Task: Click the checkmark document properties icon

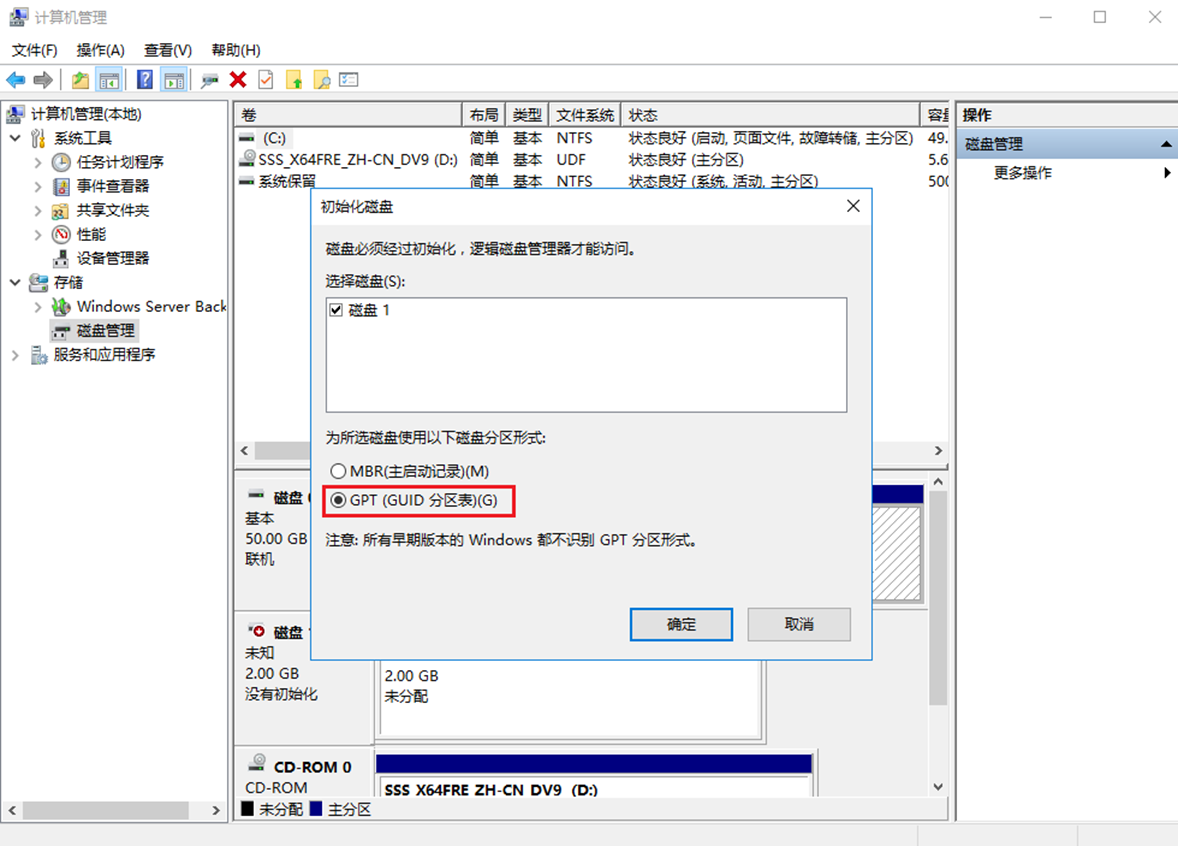Action: pos(266,80)
